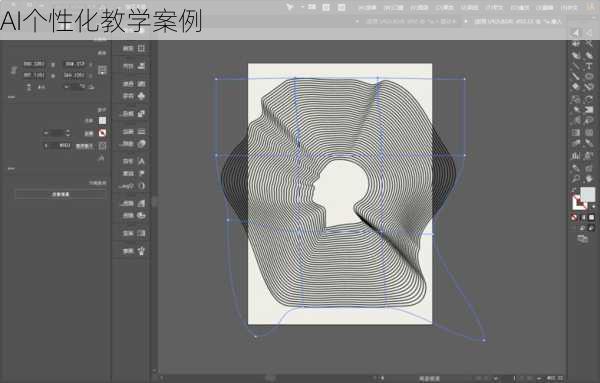This screenshot has height=383, width=600.
Task: Select the top-left envelope mesh anchor point
Action: [x=216, y=79]
